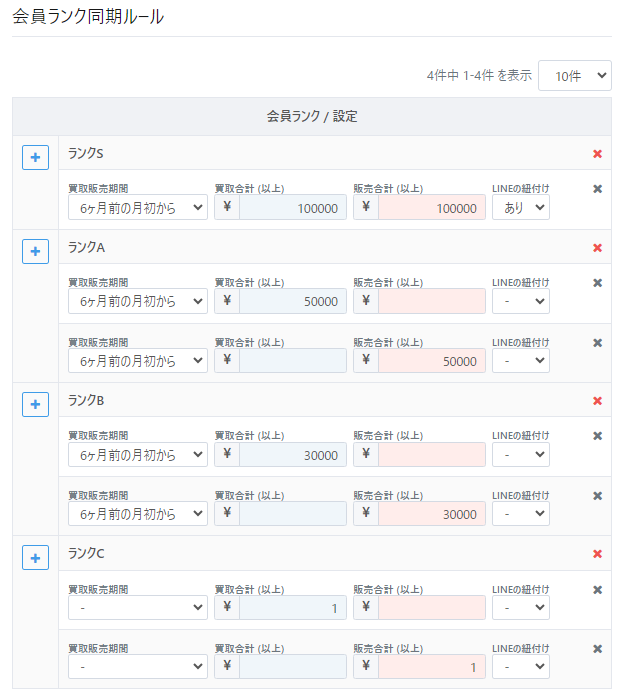Expand 買取販売期間 dropdown in ランクC first row
Image resolution: width=622 pixels, height=699 pixels.
point(138,607)
